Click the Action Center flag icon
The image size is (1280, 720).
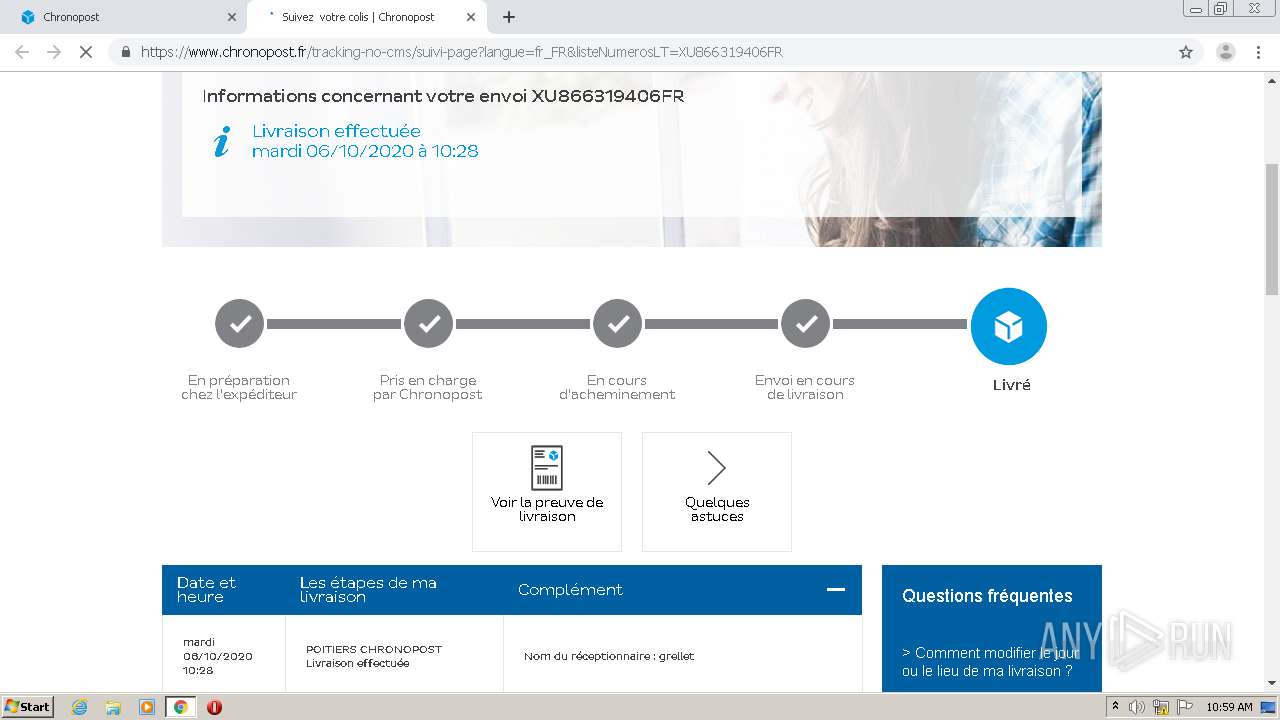(1184, 707)
